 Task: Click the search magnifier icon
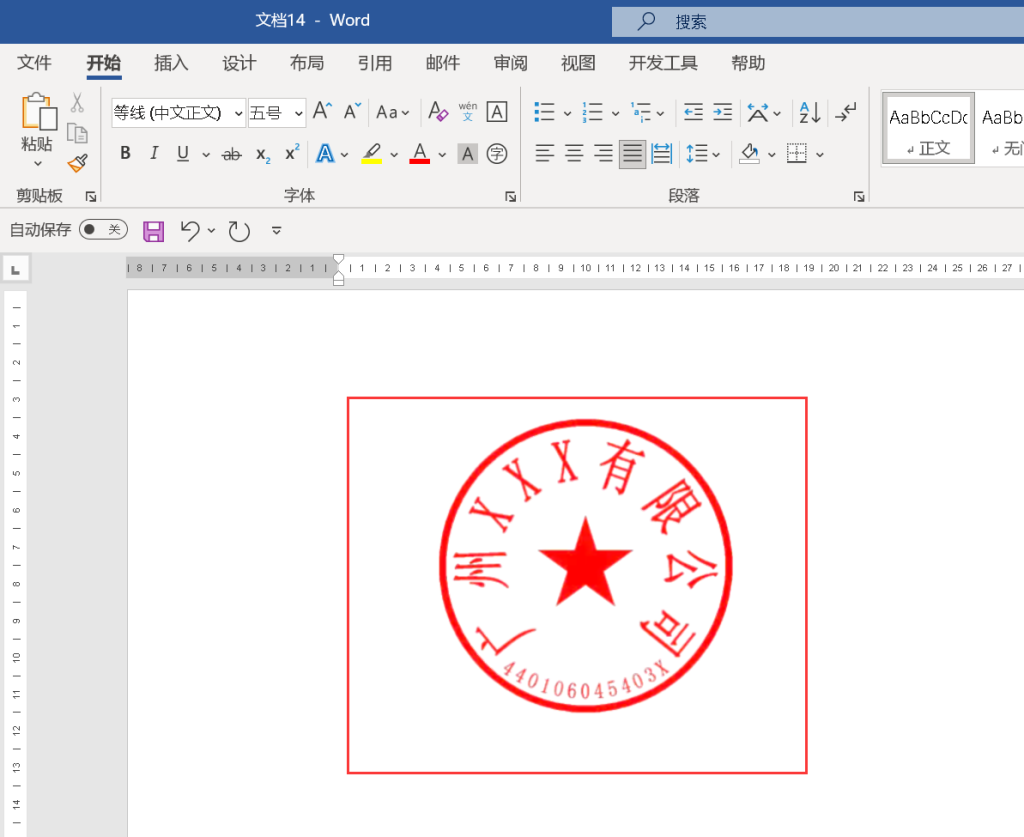[646, 21]
